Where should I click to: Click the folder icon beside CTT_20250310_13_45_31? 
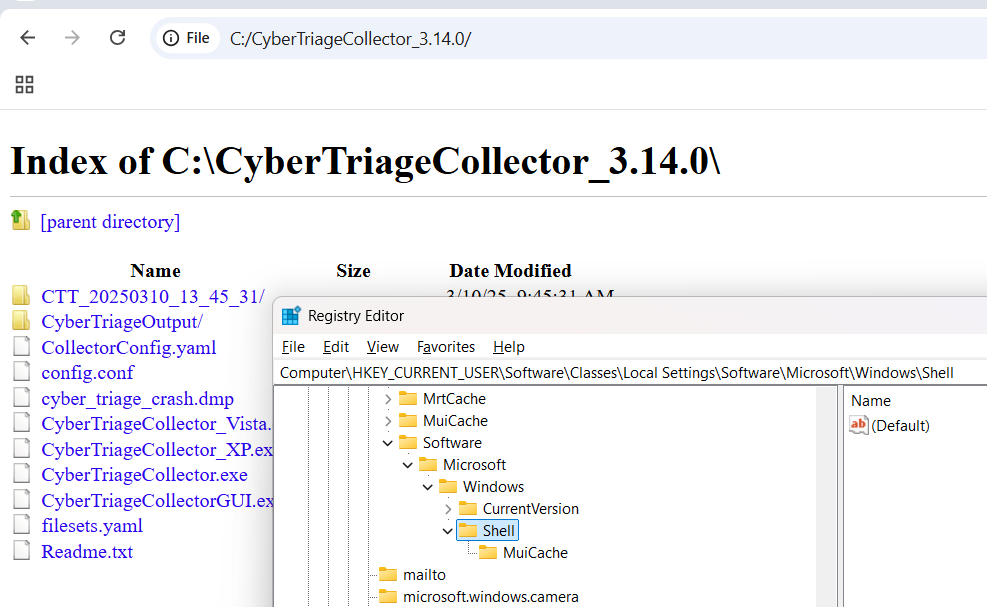coord(21,295)
